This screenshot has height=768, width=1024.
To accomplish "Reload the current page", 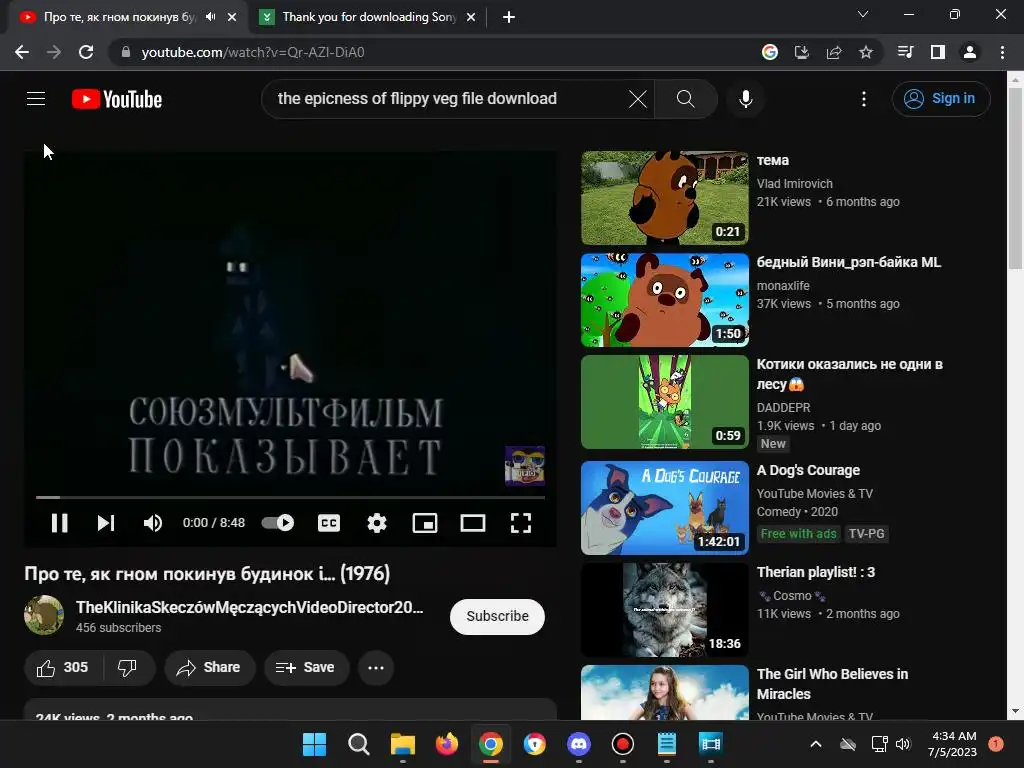I will [x=86, y=52].
